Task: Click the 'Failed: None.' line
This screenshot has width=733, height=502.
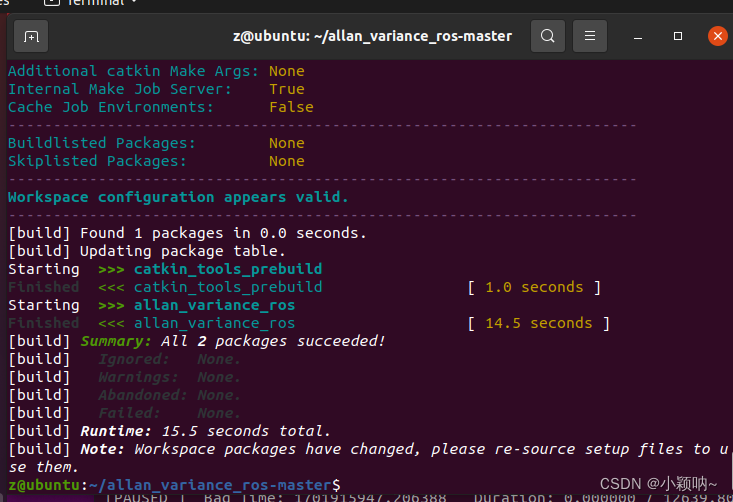Action: point(124,413)
